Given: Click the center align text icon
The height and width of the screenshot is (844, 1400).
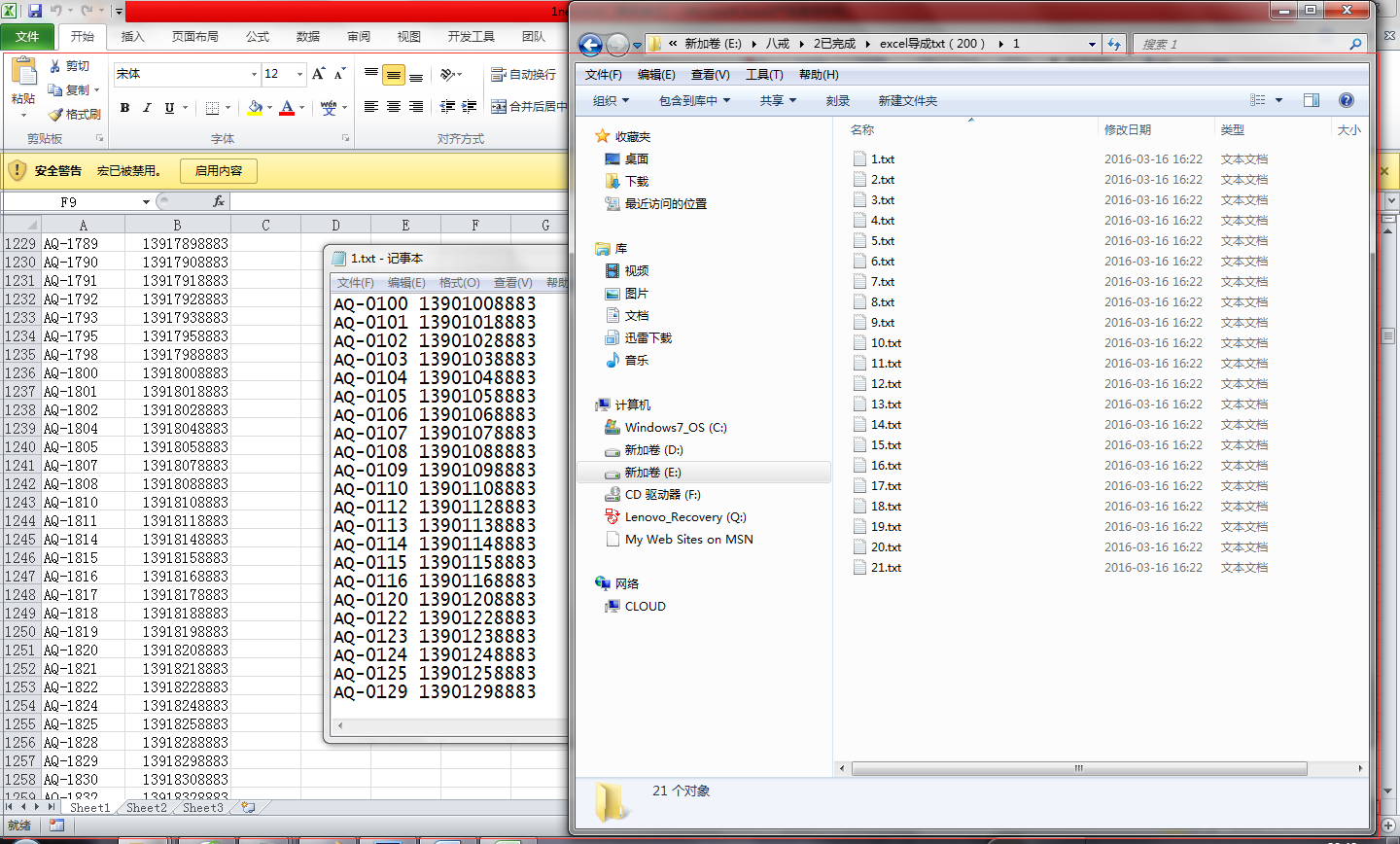Looking at the screenshot, I should coord(394,107).
